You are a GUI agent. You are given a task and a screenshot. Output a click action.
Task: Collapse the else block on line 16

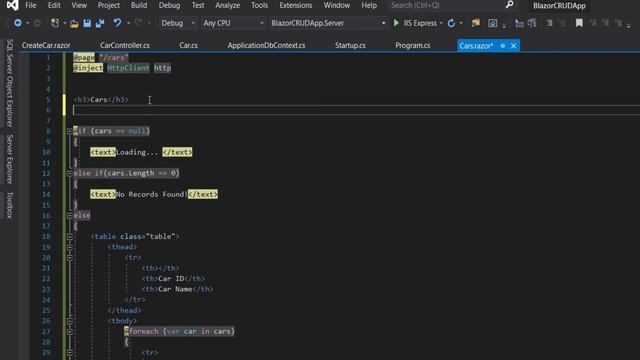coord(70,216)
